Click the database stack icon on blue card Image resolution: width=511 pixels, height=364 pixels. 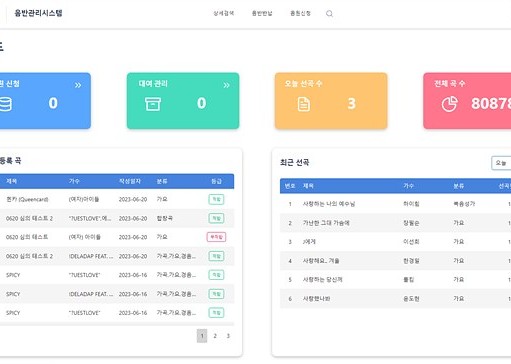[x=6, y=104]
